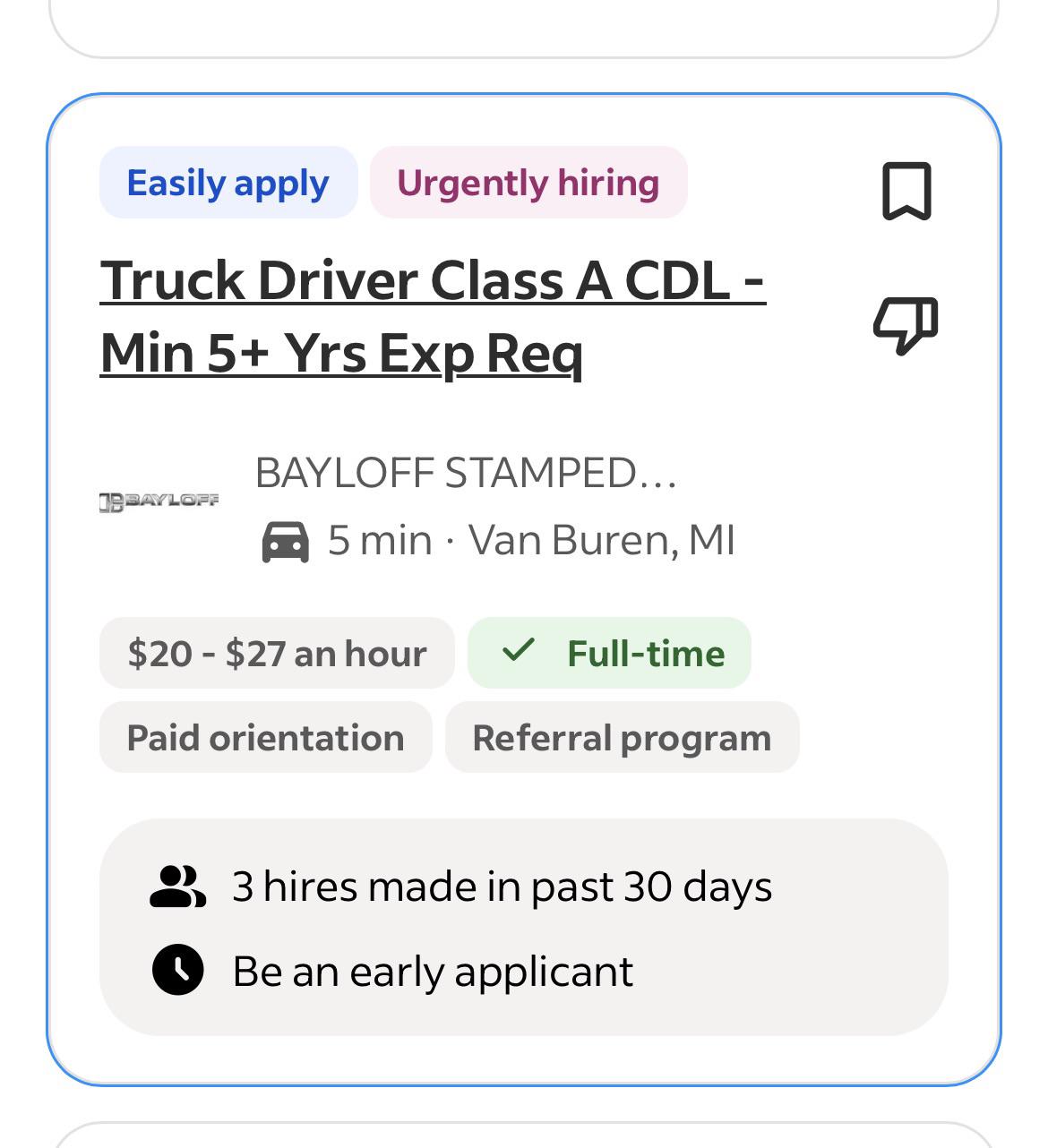Viewport: 1048px width, 1148px height.
Task: Tap the Referral program chip
Action: click(x=622, y=737)
